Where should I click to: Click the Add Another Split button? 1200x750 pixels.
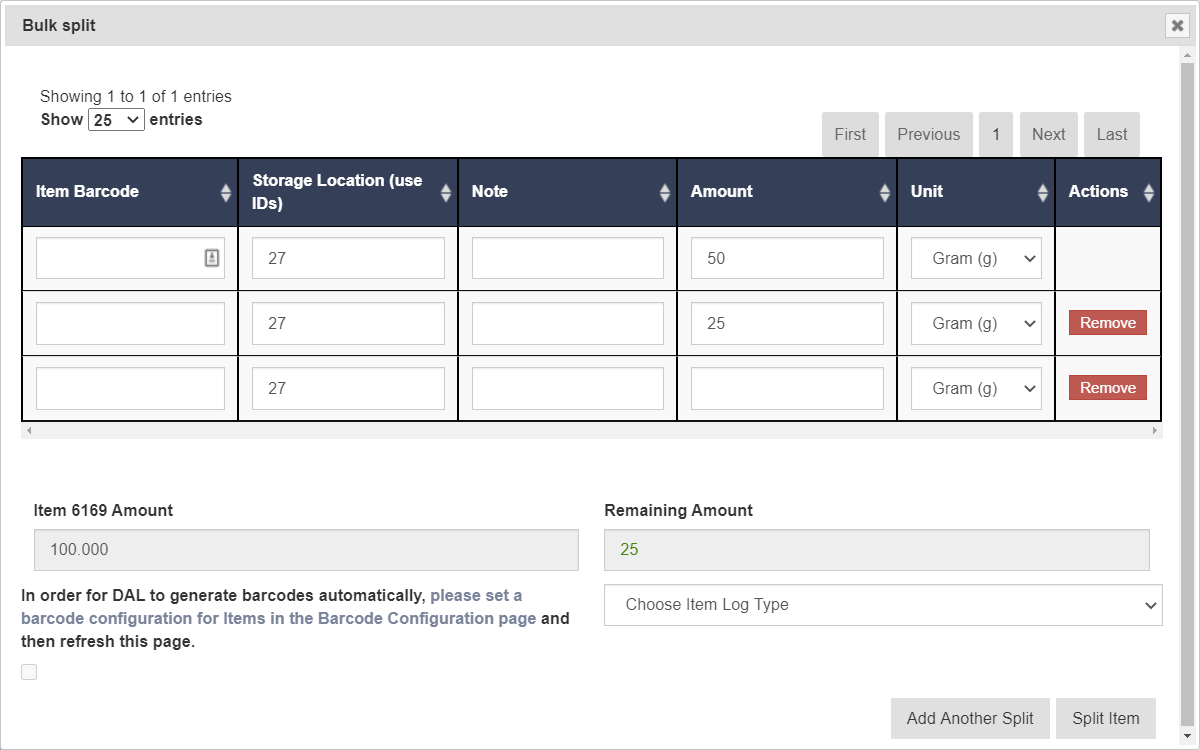tap(969, 718)
